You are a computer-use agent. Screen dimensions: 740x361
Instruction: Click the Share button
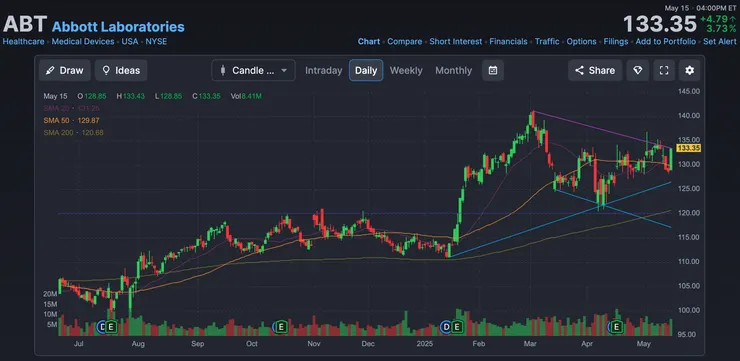595,70
